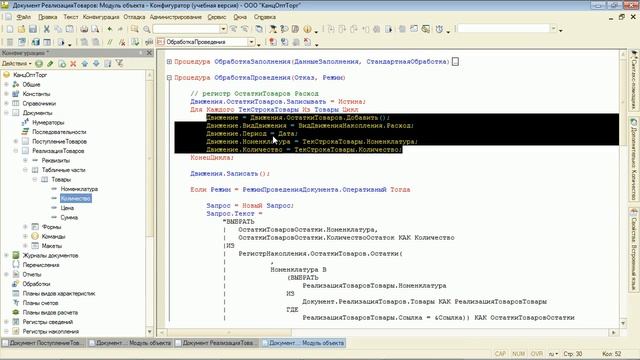
Task: Add object with green plus icon
Action: click(39, 63)
